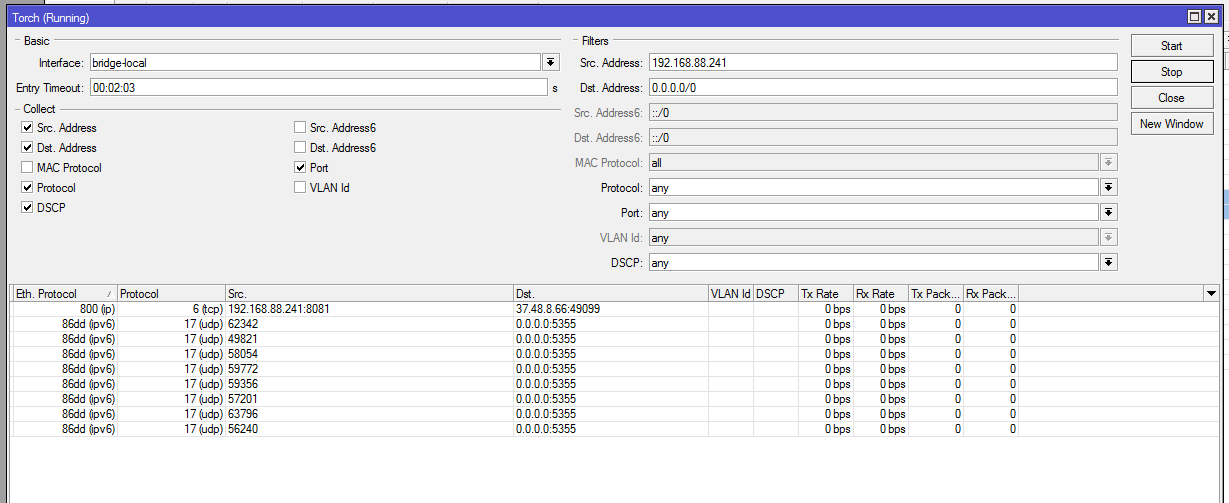Open the table column selector dropdown arrow

[1211, 293]
